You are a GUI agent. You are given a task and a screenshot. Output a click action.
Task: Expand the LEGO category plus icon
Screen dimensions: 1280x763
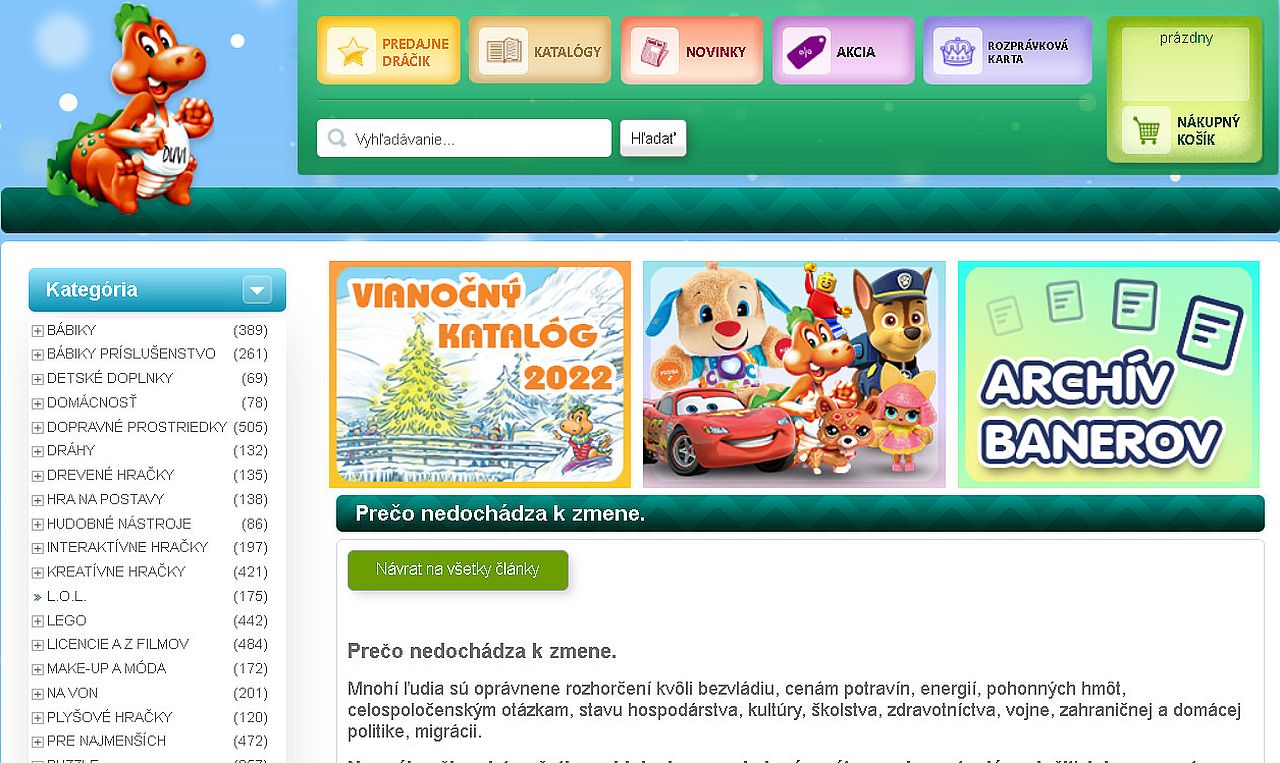click(x=37, y=621)
